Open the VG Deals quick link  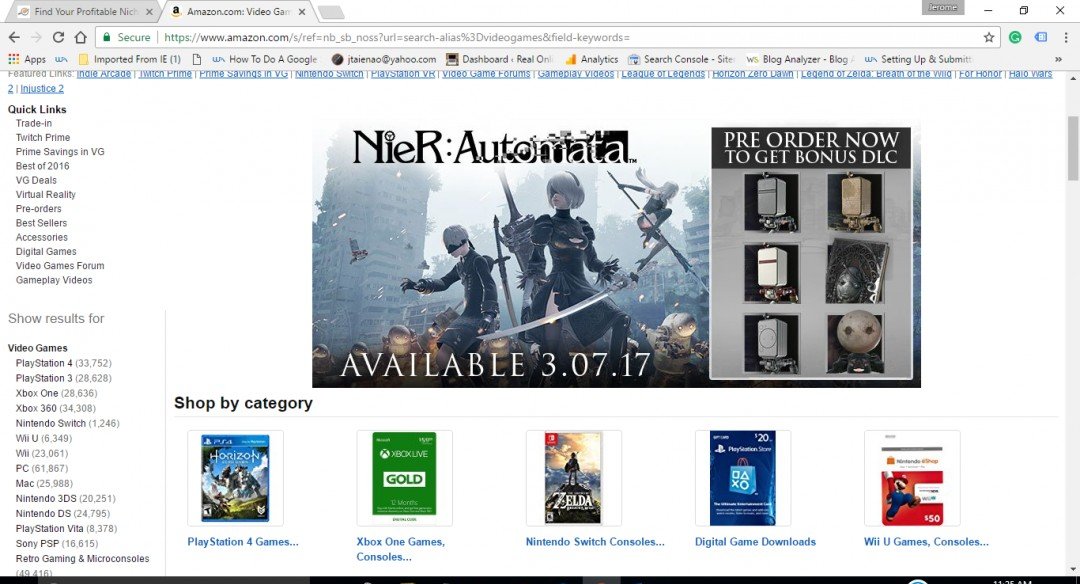(x=37, y=180)
